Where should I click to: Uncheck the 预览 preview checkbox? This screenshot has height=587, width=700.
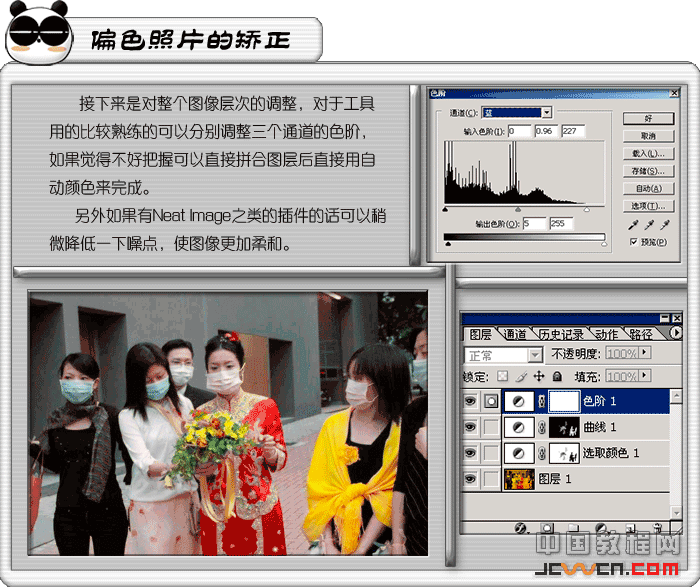[634, 242]
